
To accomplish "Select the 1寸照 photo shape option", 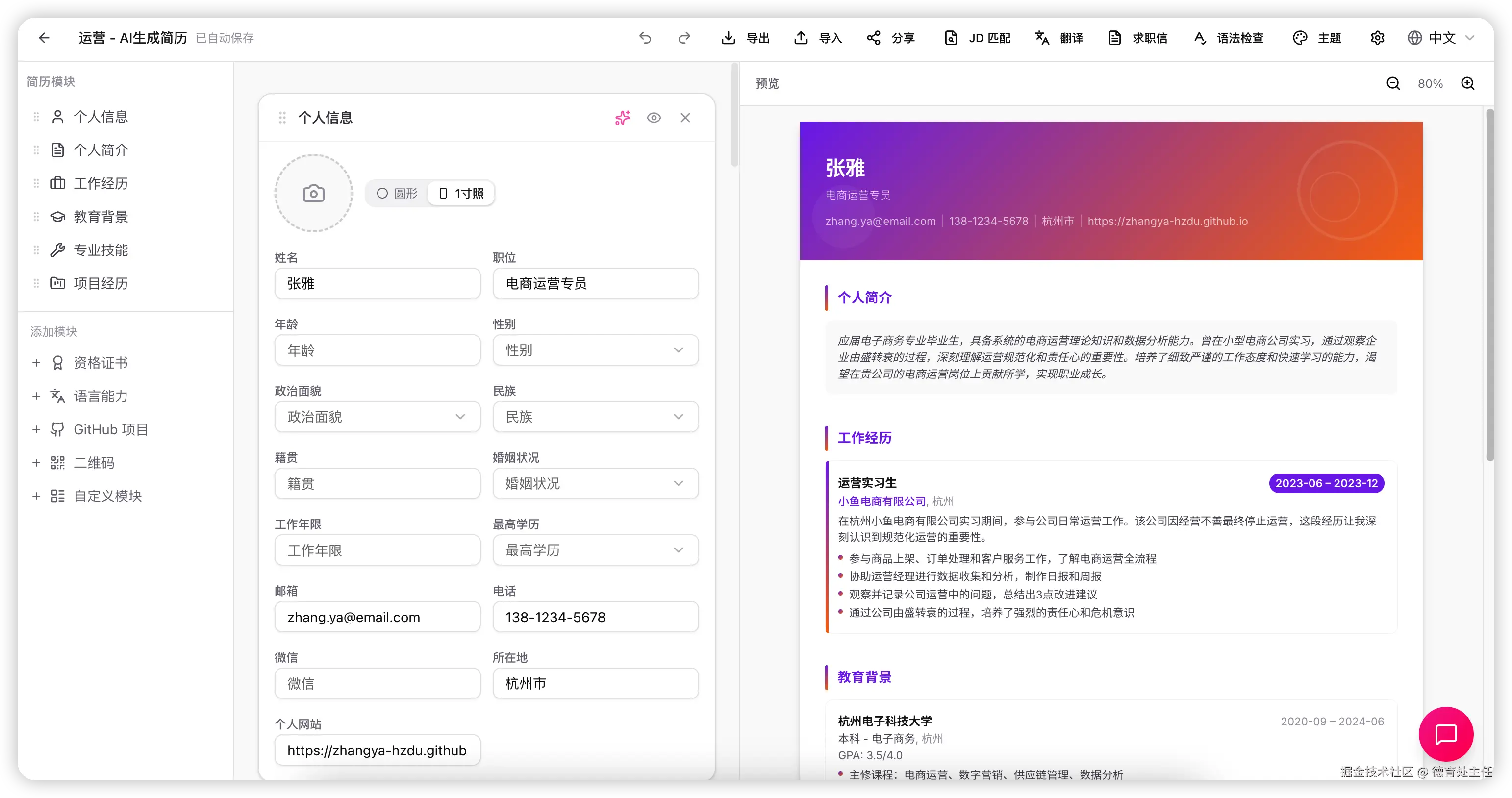I will tap(461, 194).
